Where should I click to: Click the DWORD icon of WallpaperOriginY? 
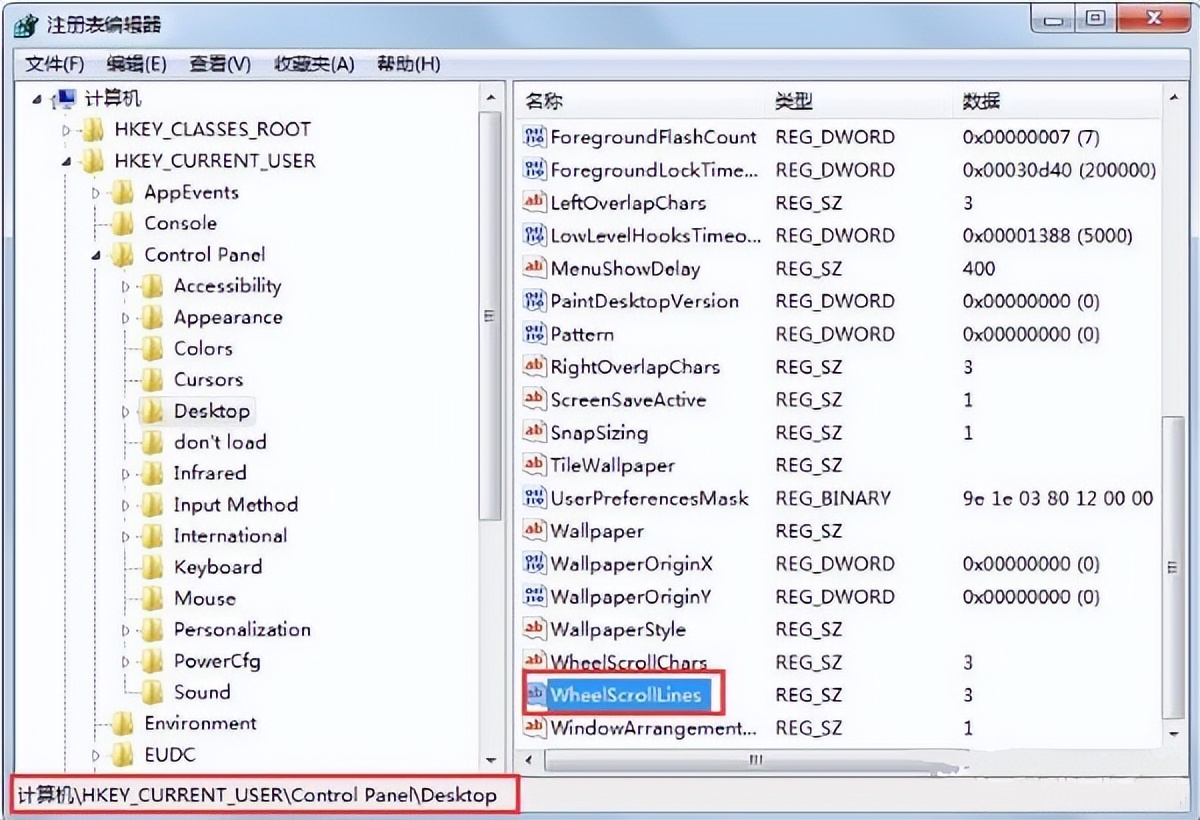point(535,597)
